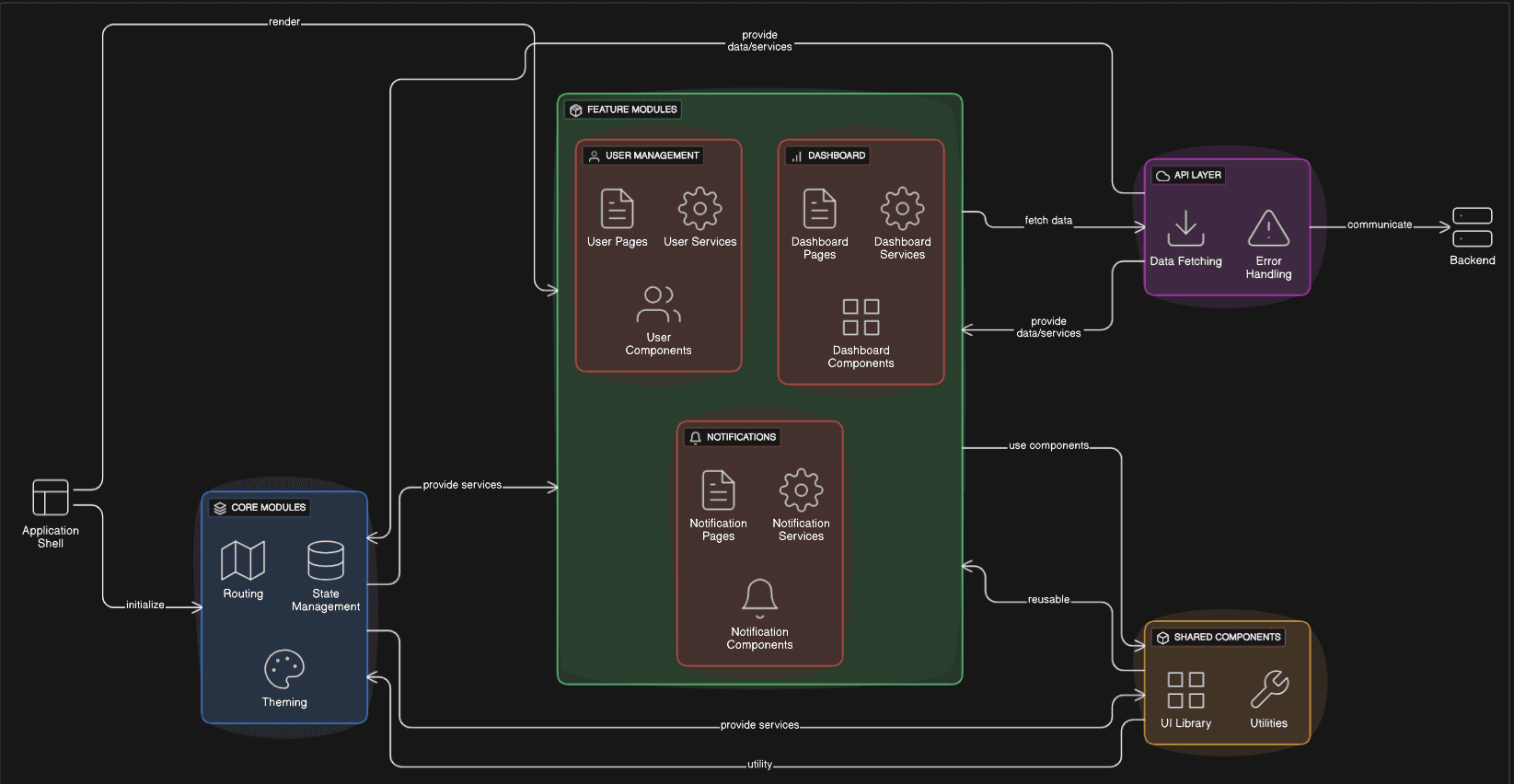Click the User Pages document icon
1514x784 pixels.
click(x=617, y=208)
